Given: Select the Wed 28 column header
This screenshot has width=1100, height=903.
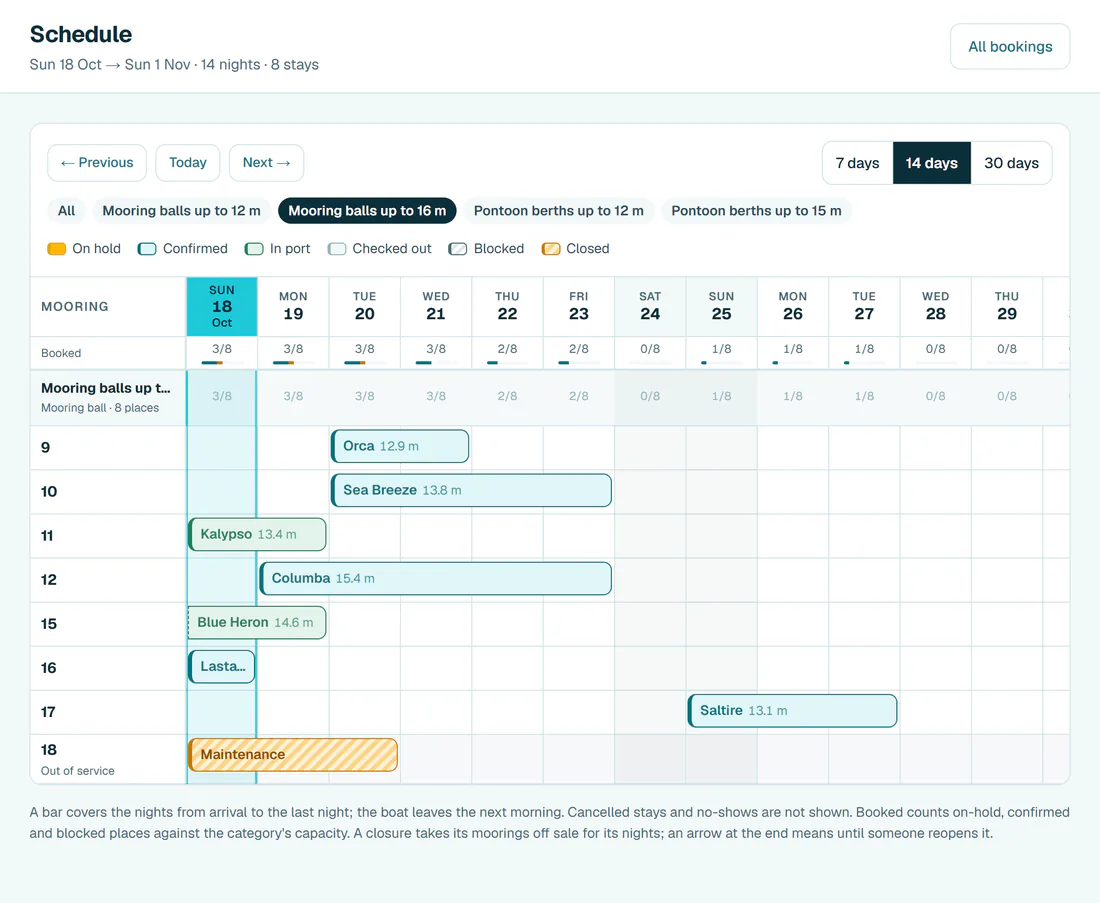Looking at the screenshot, I should tap(936, 307).
